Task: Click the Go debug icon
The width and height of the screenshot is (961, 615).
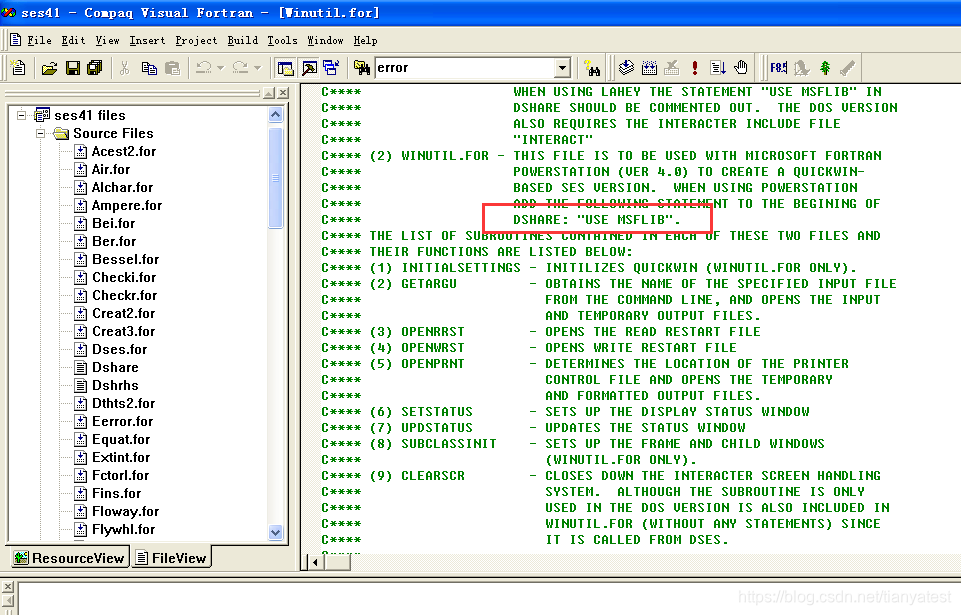Action: [x=718, y=68]
